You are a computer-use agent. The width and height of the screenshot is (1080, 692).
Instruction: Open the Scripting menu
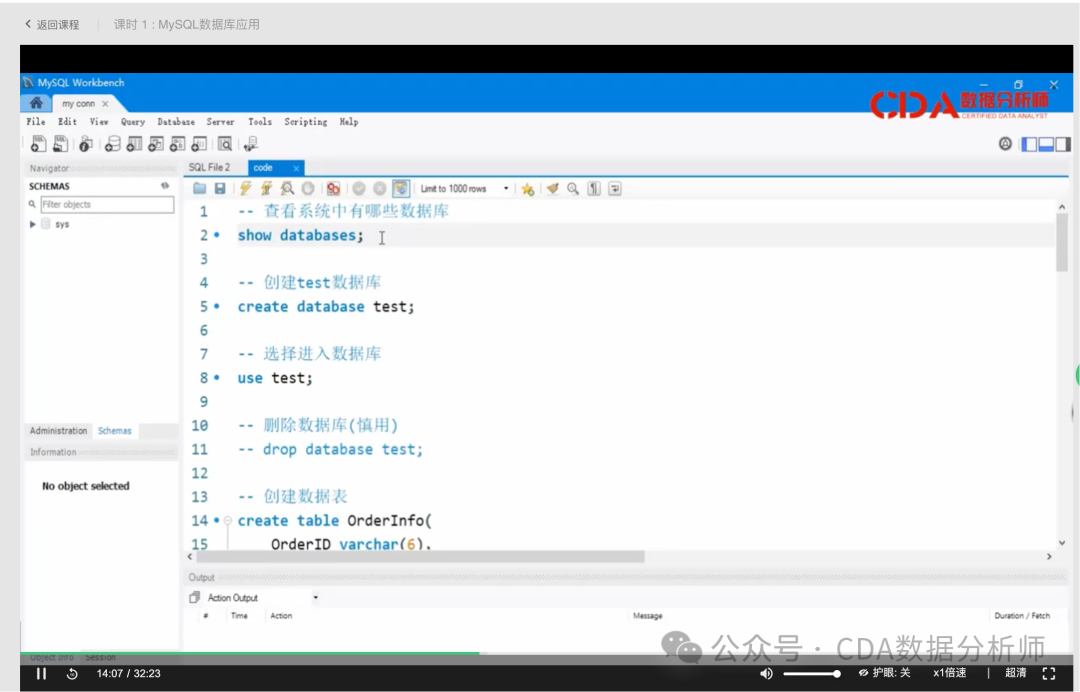(306, 121)
